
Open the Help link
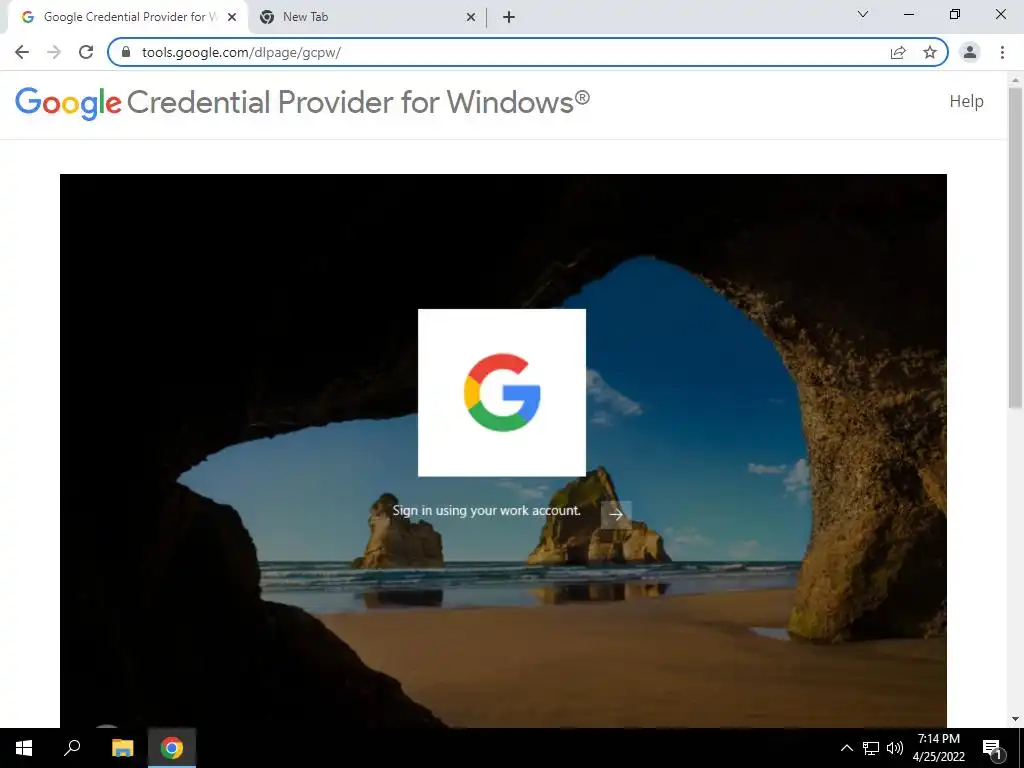[x=967, y=101]
